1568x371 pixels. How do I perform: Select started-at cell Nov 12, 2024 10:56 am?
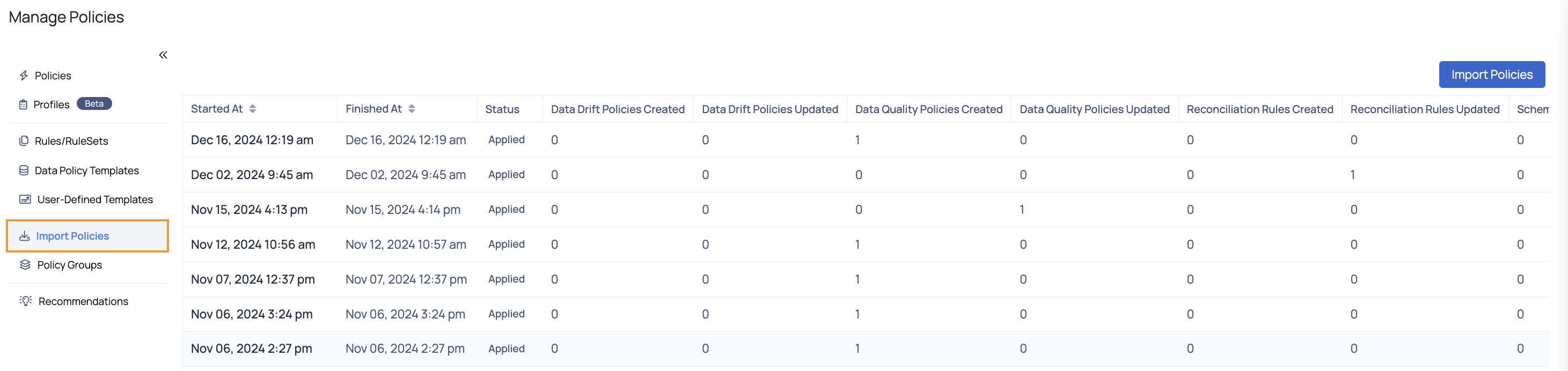(x=253, y=244)
